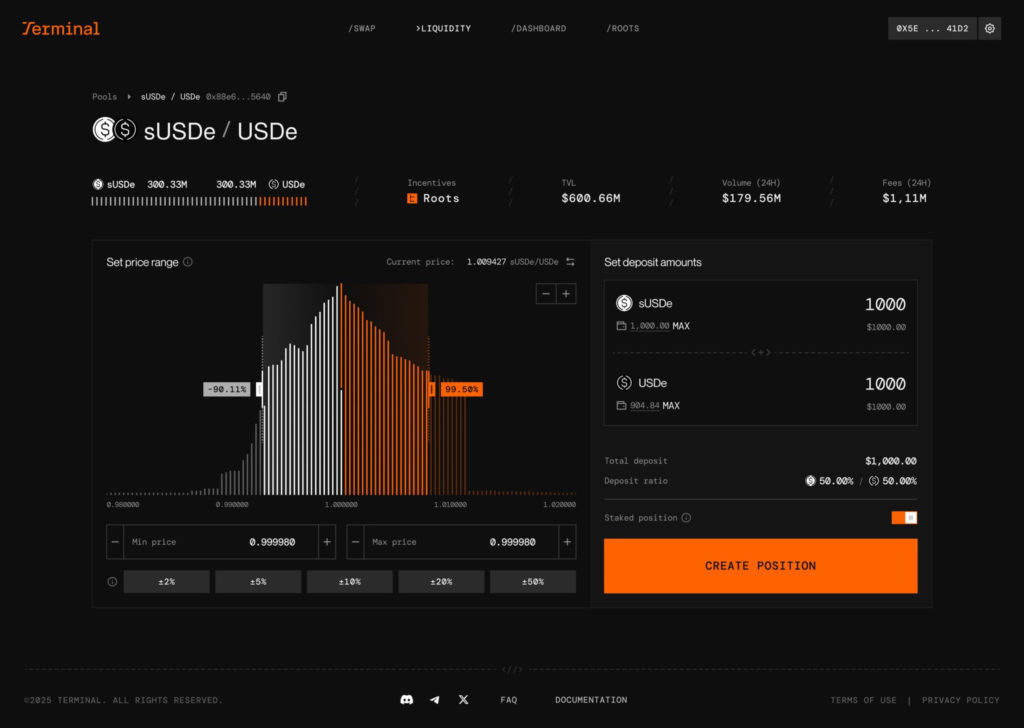Increase the Min price value

[x=327, y=542]
